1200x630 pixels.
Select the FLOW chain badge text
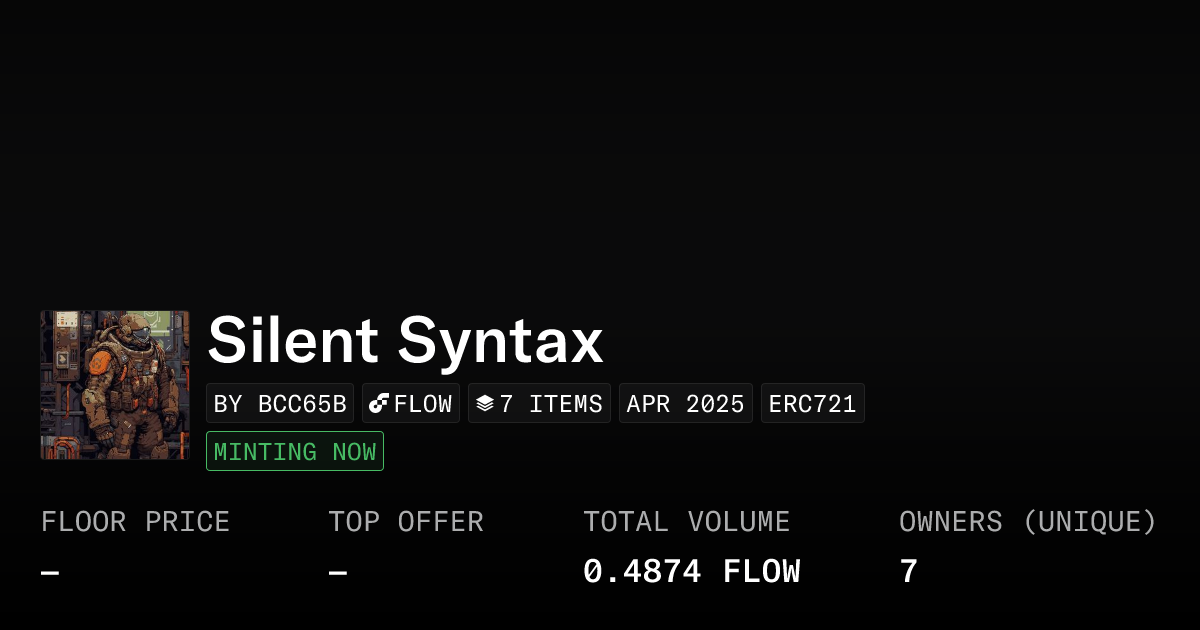click(423, 404)
